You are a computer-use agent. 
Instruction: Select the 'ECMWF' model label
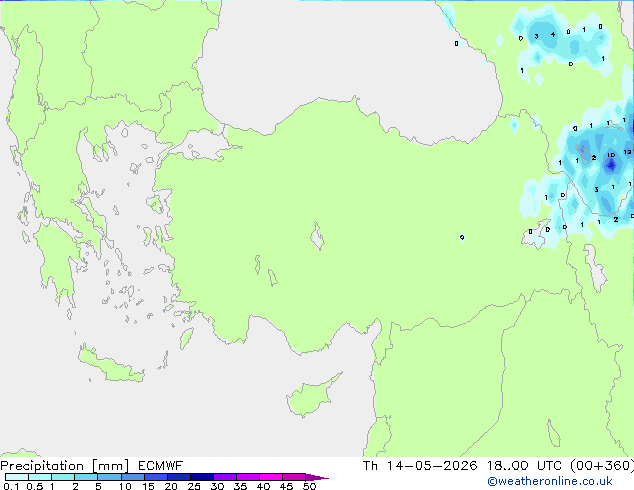click(160, 466)
